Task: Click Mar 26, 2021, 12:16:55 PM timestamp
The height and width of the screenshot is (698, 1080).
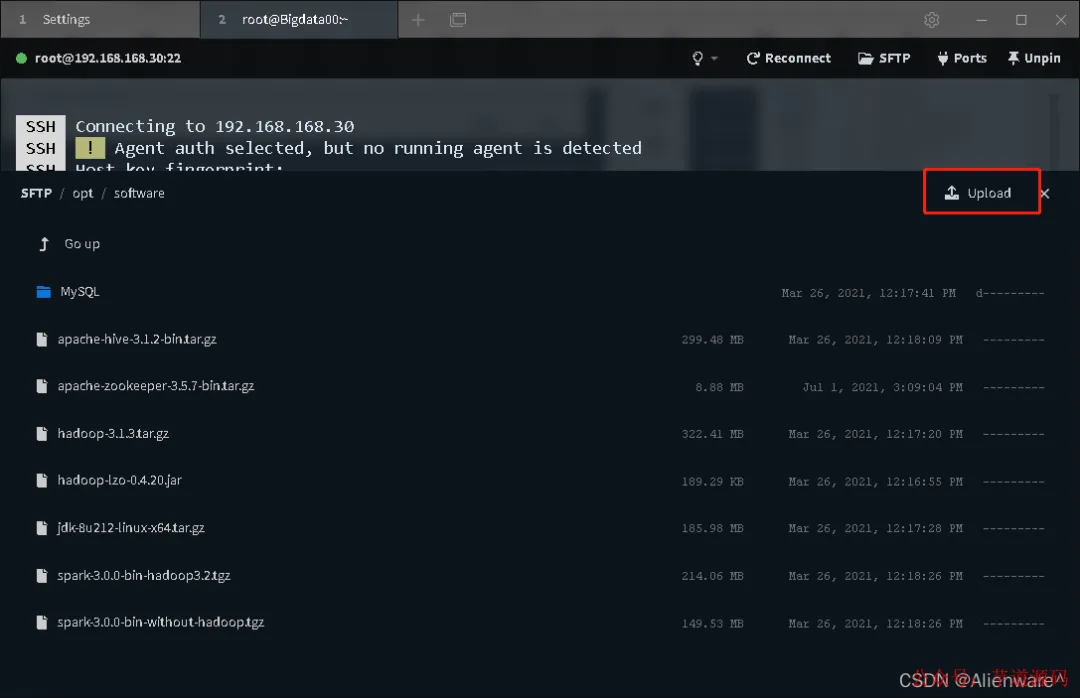Action: (875, 482)
